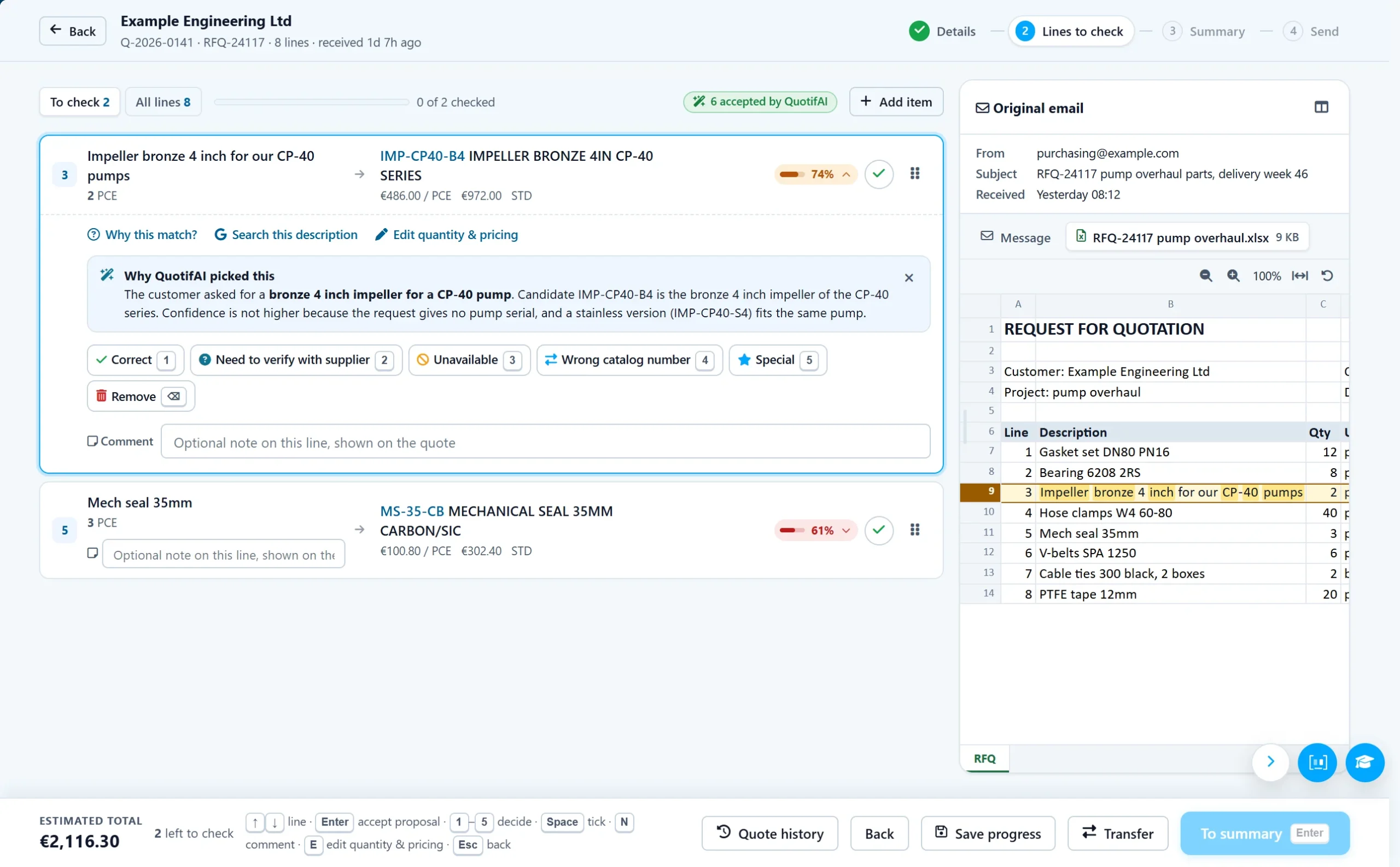Close the Why QuotifAI picked this panel
Viewport: 1400px width, 867px height.
909,277
